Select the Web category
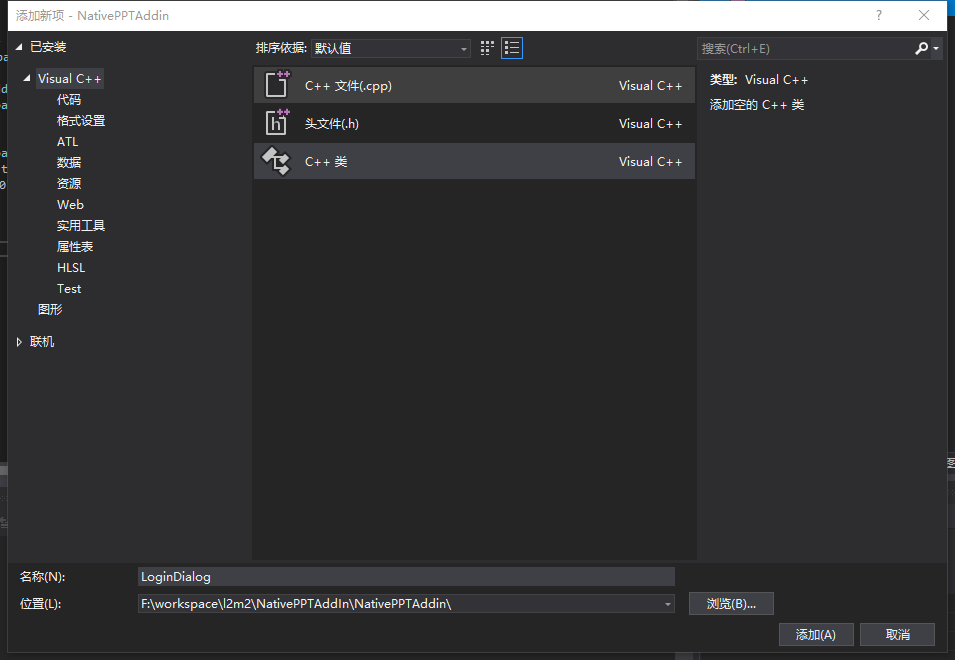 pos(70,205)
